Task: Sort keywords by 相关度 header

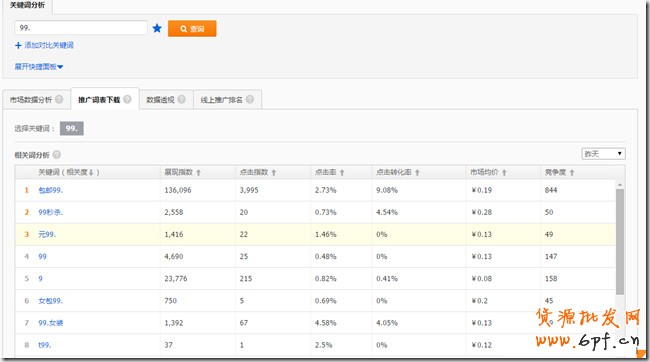Action: 69,172
